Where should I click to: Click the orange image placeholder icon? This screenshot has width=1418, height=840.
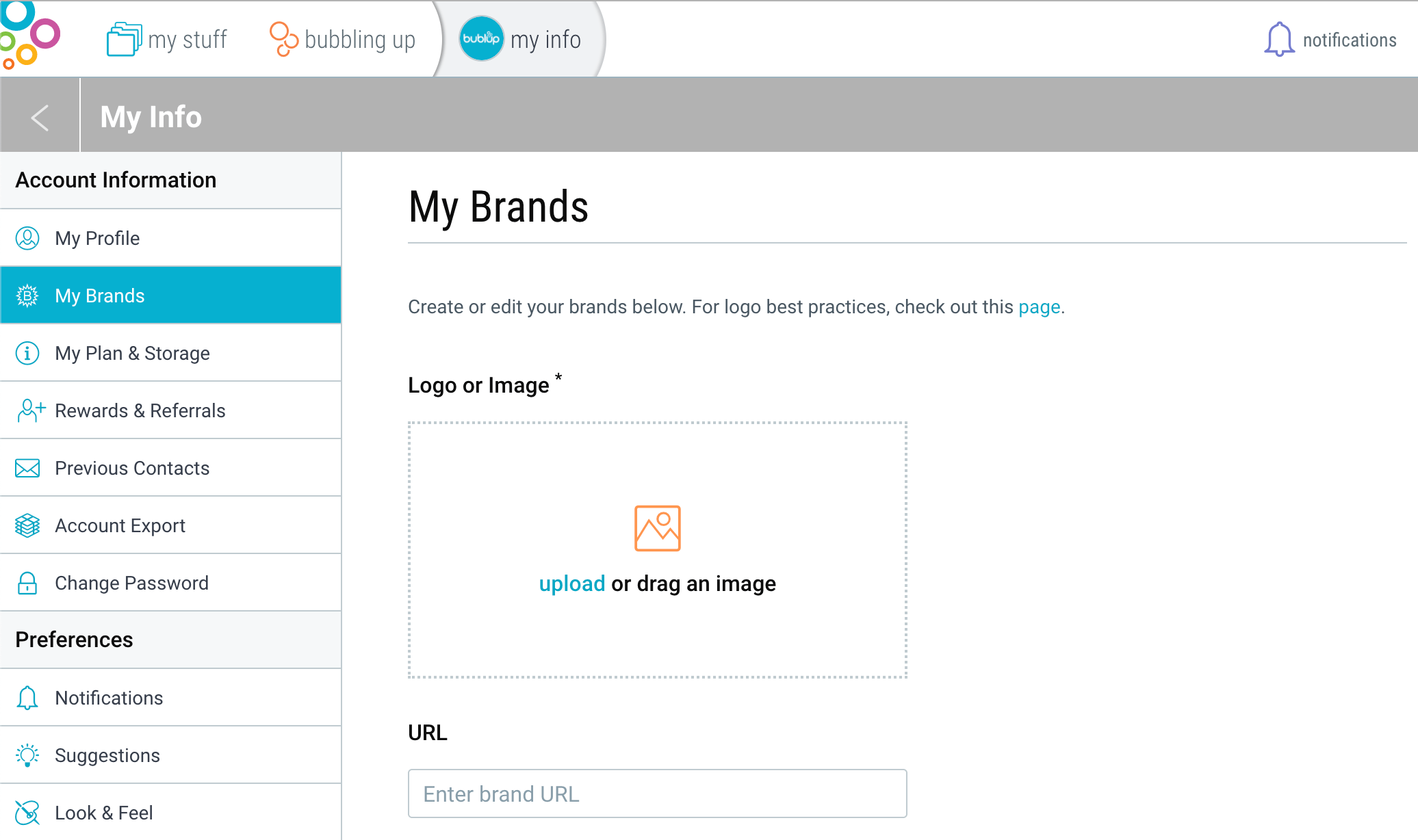point(658,528)
